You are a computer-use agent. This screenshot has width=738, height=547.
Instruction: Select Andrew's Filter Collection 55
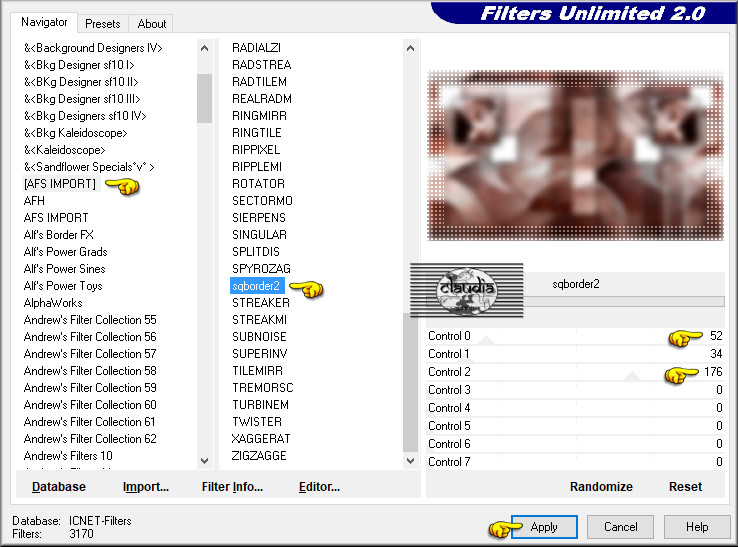(90, 320)
